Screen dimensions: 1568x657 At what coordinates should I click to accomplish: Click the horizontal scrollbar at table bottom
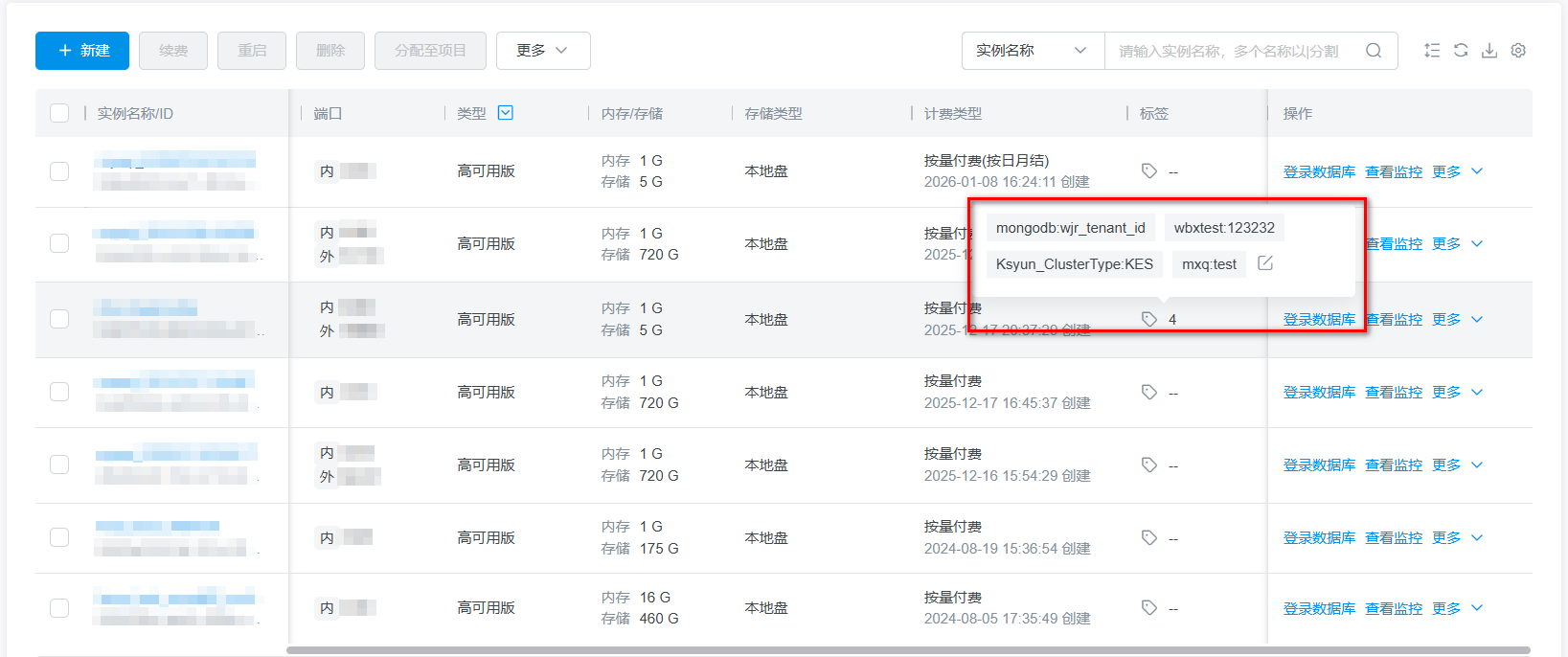pyautogui.click(x=908, y=650)
